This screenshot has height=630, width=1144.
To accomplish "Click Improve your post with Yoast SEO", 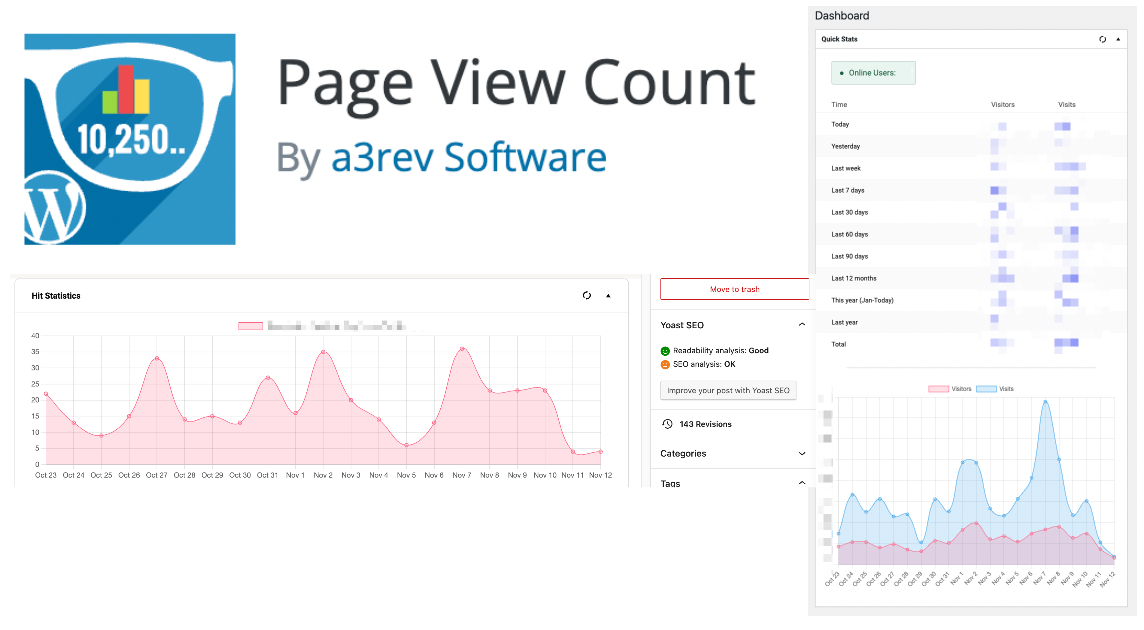I will pos(728,390).
